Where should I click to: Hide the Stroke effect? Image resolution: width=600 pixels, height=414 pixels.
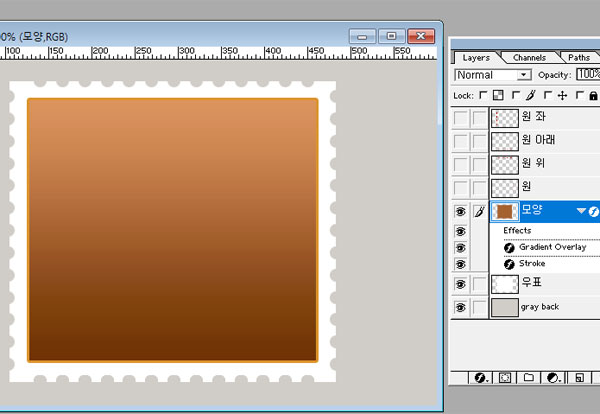click(x=460, y=264)
